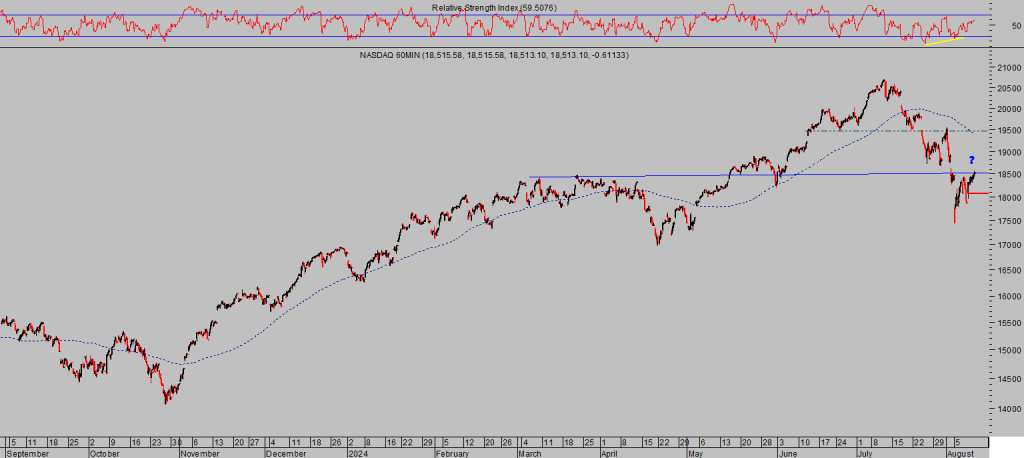This screenshot has height=458, width=1024.
Task: Click the 16000 price axis label
Action: pyautogui.click(x=1007, y=296)
